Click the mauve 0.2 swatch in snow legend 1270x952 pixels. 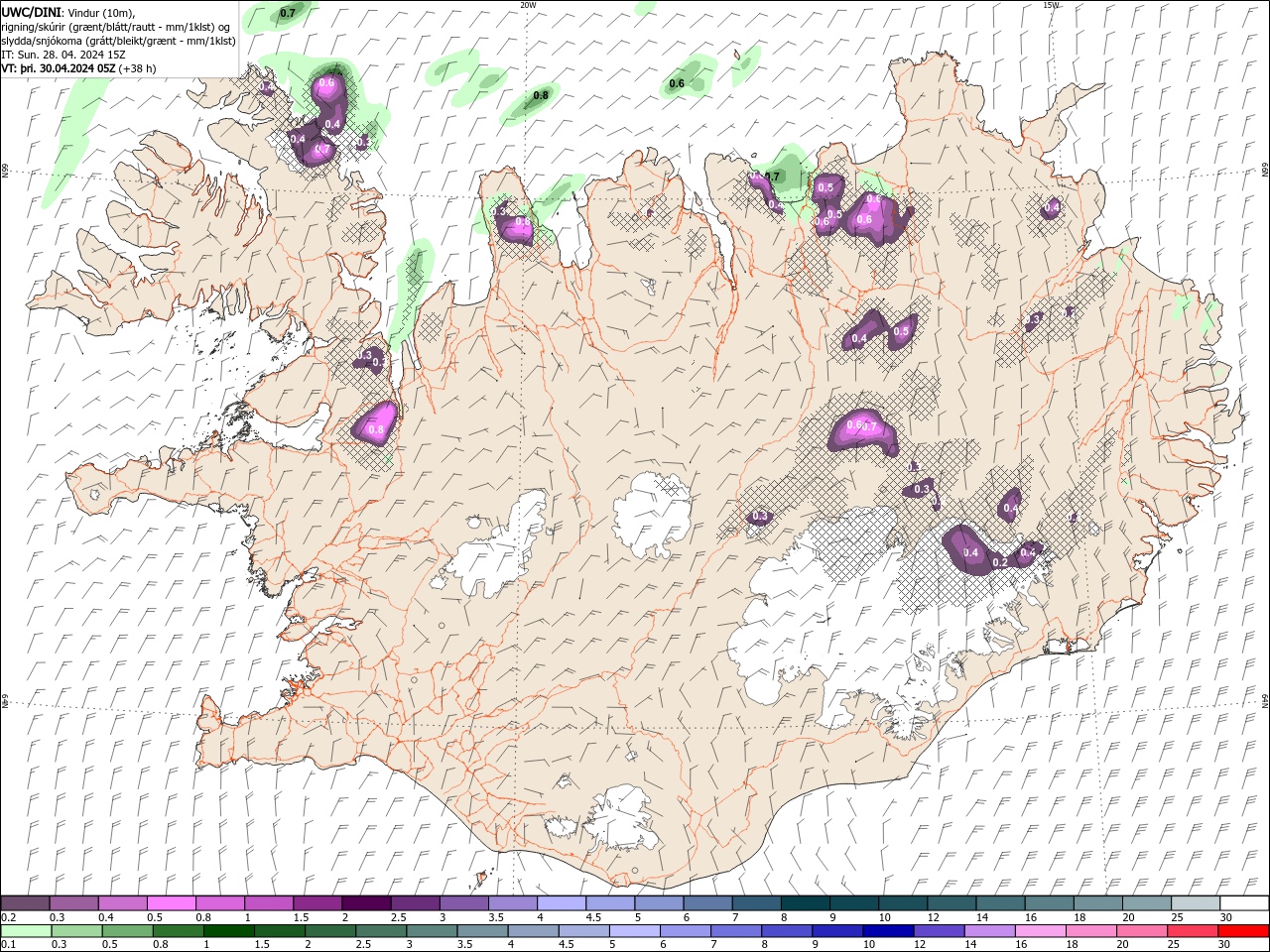25,903
